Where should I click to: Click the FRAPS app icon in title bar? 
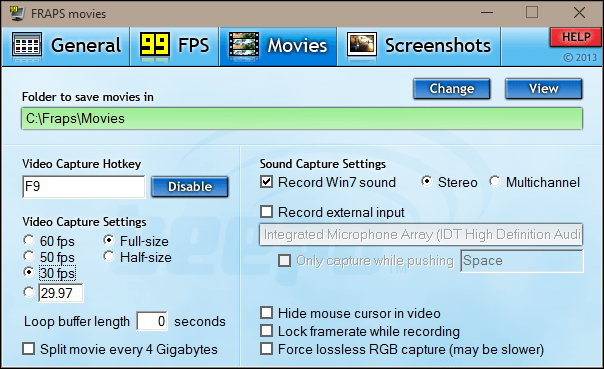pyautogui.click(x=17, y=13)
